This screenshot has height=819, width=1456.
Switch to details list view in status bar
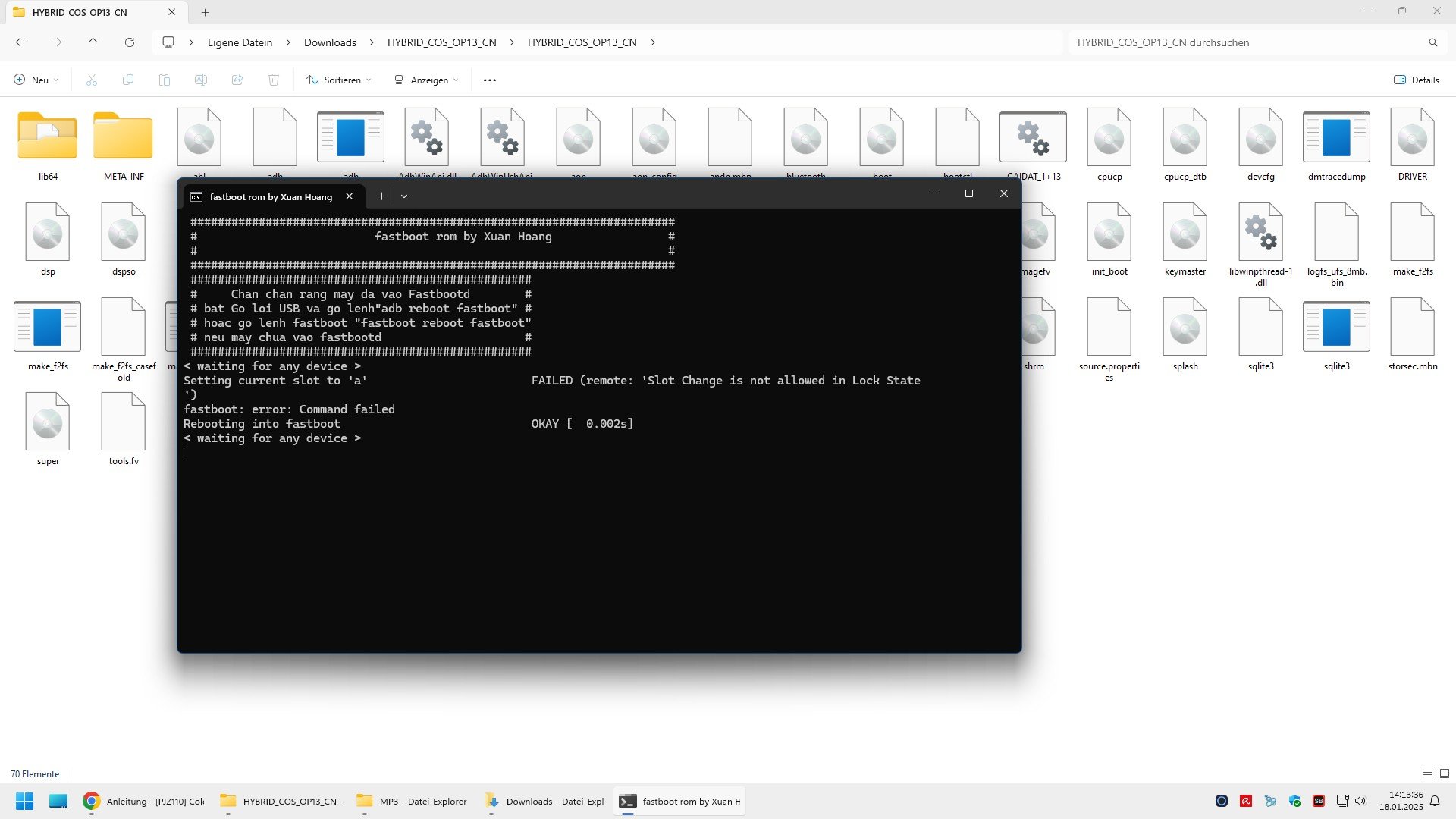(x=1427, y=773)
